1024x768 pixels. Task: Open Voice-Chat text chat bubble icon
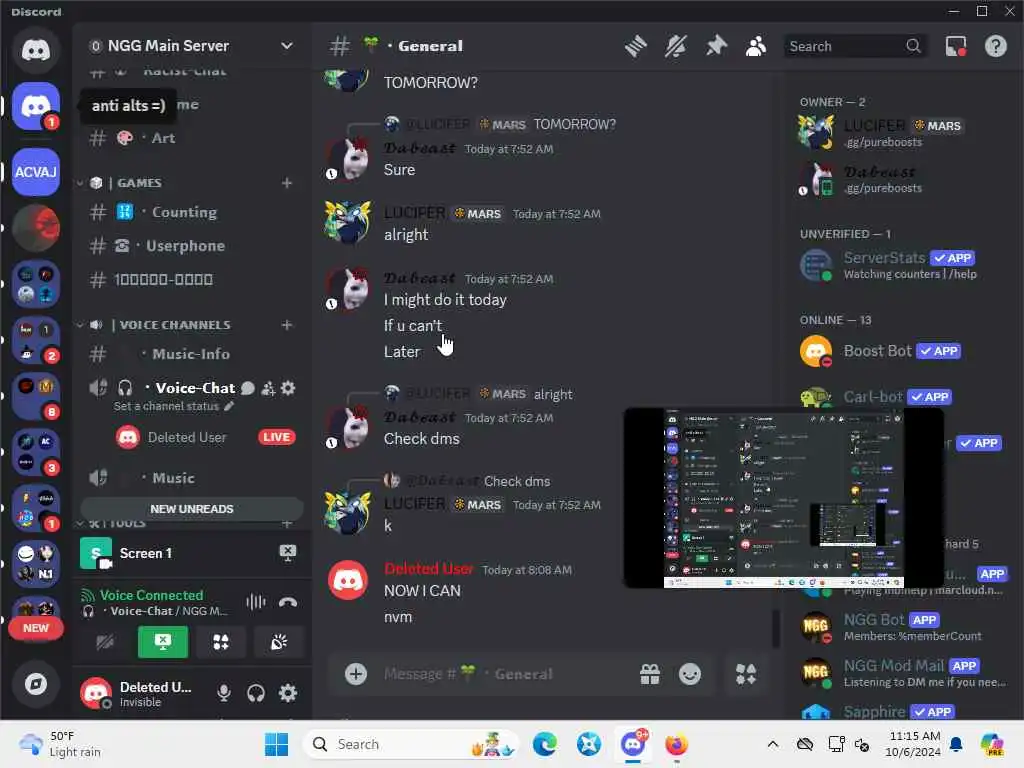(248, 389)
